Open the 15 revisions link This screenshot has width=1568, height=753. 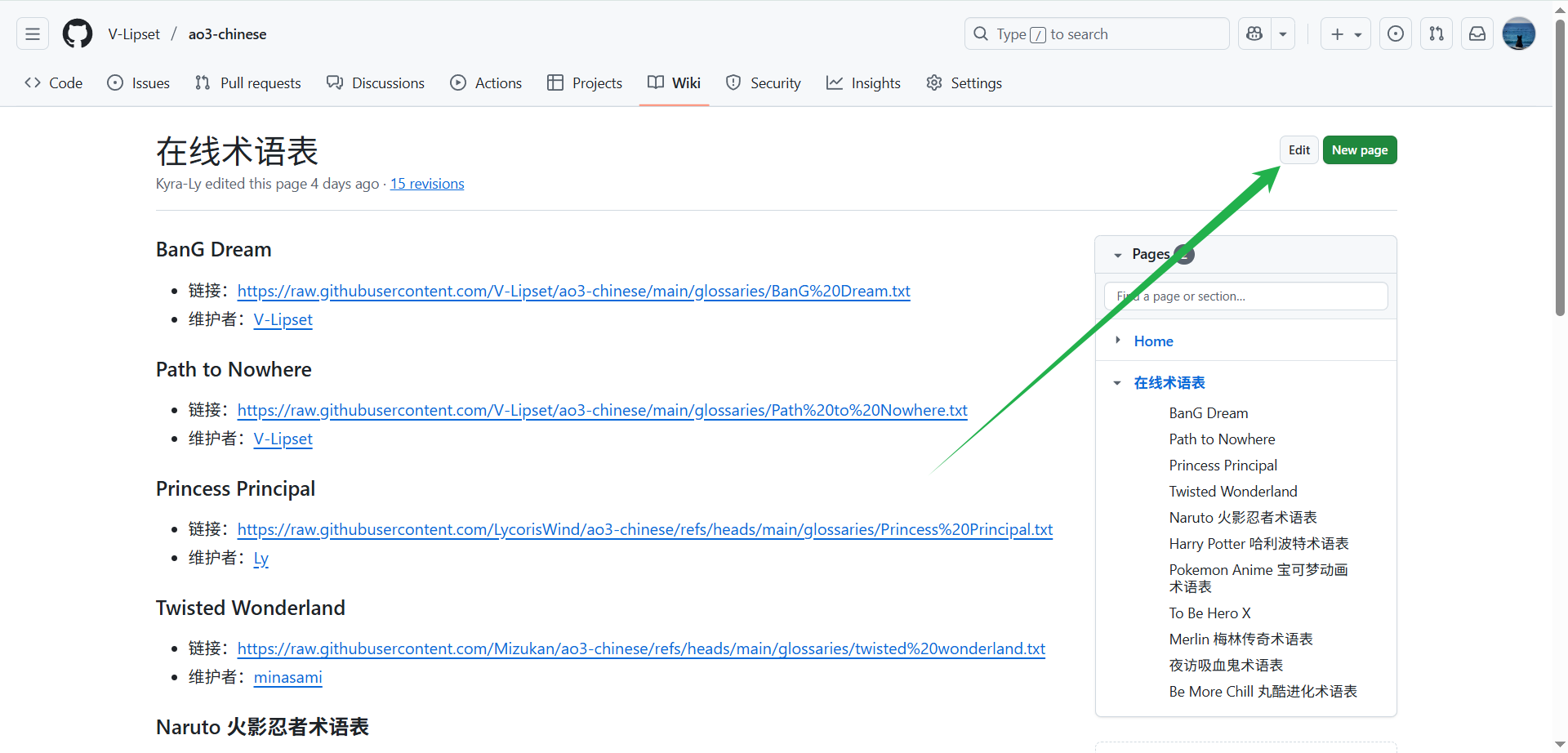[x=427, y=184]
